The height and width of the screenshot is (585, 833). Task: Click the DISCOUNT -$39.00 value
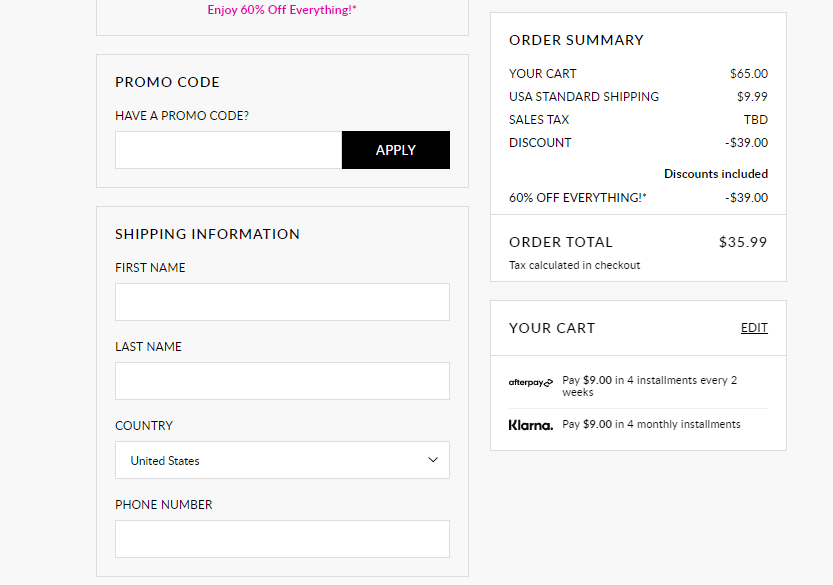click(746, 143)
